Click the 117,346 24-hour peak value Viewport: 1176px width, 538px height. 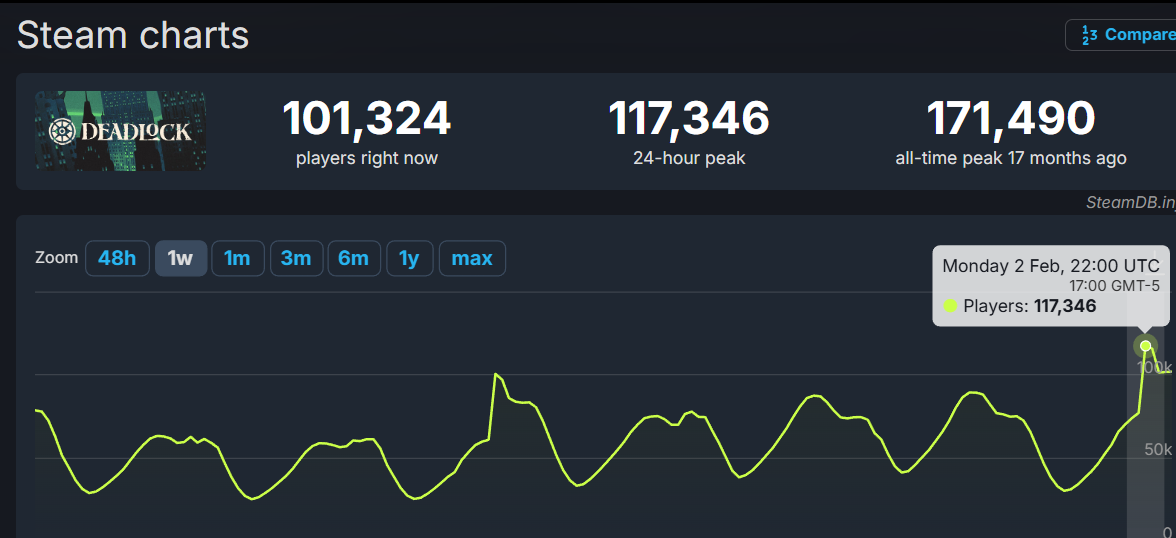click(688, 119)
